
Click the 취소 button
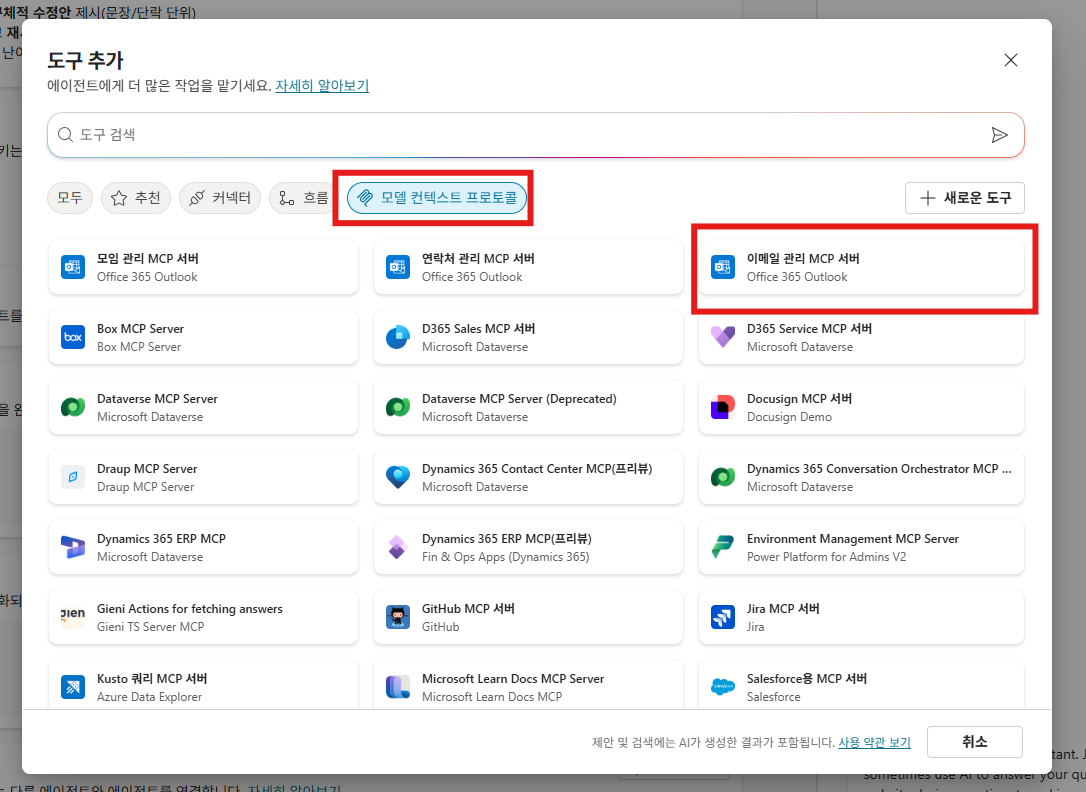(974, 742)
